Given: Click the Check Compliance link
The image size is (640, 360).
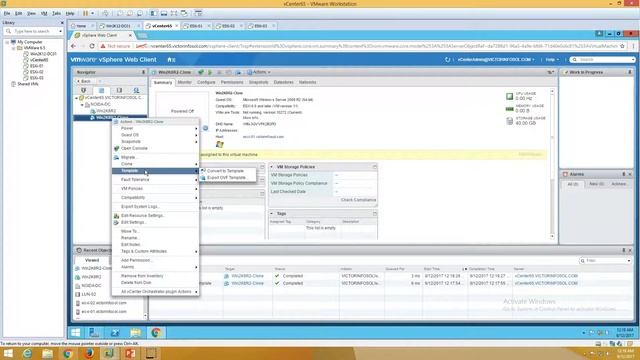Looking at the screenshot, I should tap(358, 200).
